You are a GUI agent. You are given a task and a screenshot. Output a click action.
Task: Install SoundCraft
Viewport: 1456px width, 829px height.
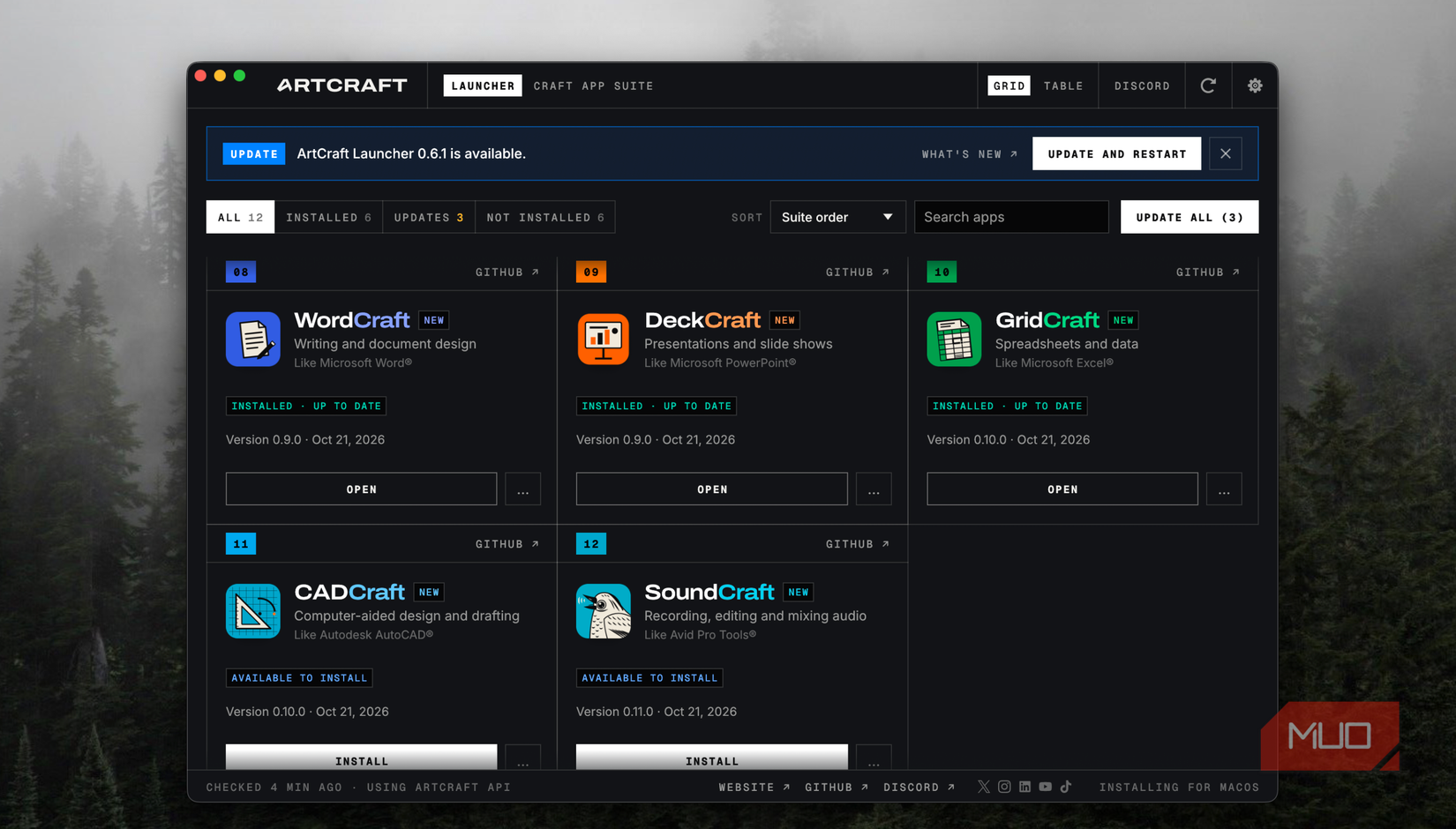point(712,758)
